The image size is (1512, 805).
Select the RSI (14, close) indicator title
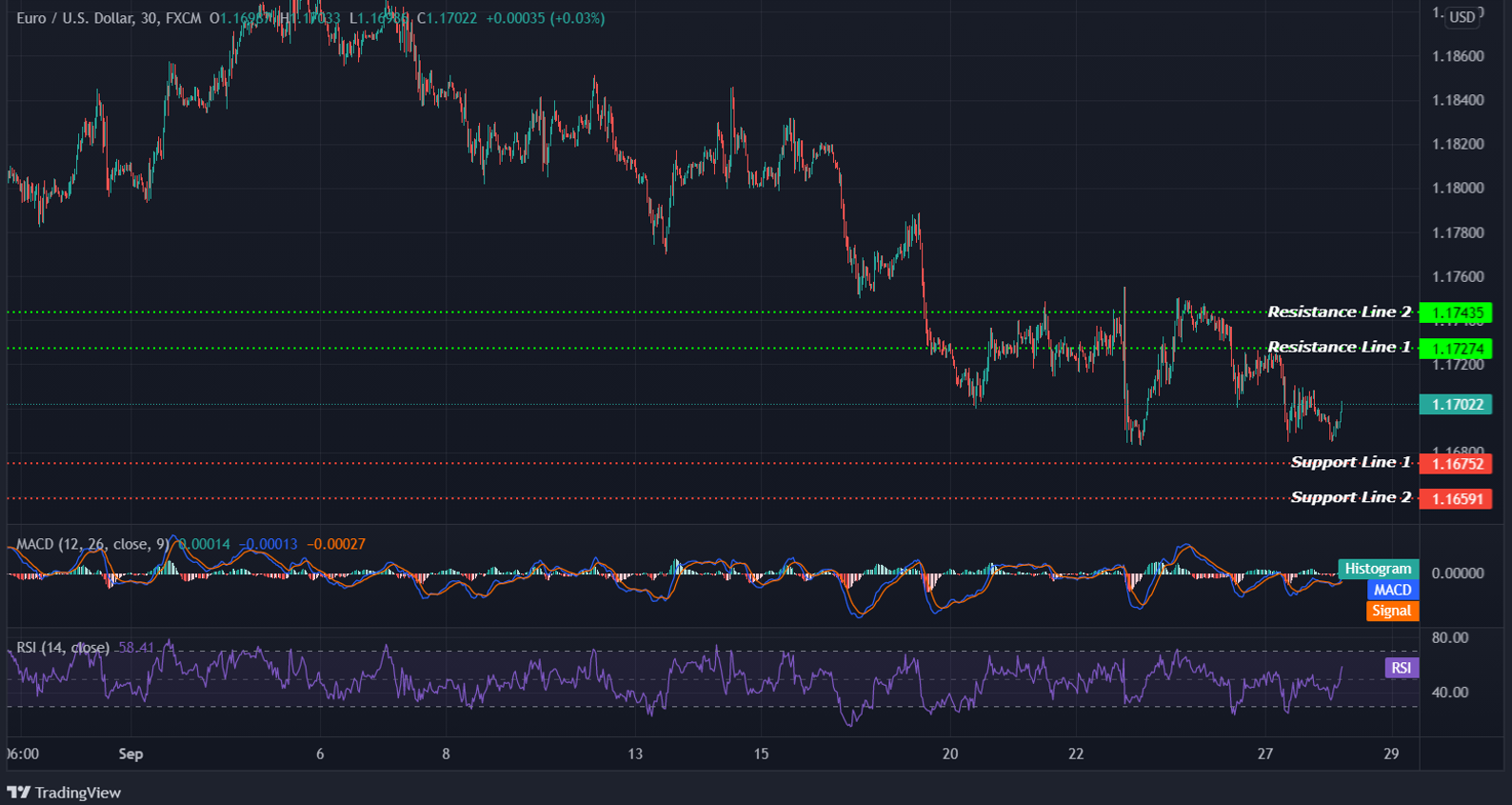63,648
